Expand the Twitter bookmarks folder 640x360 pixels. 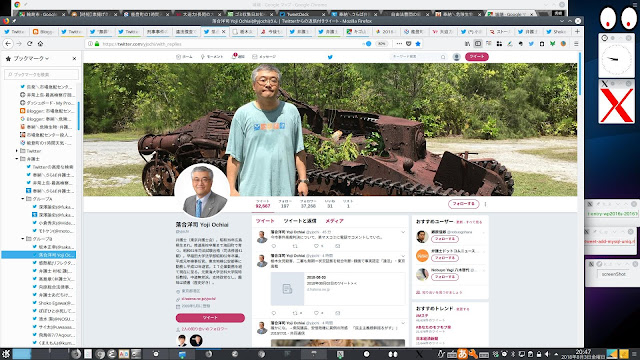tap(17, 151)
